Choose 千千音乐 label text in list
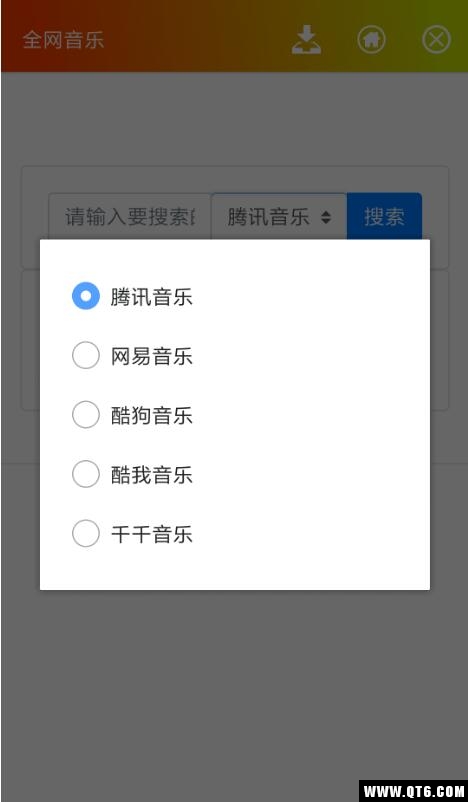 (152, 534)
